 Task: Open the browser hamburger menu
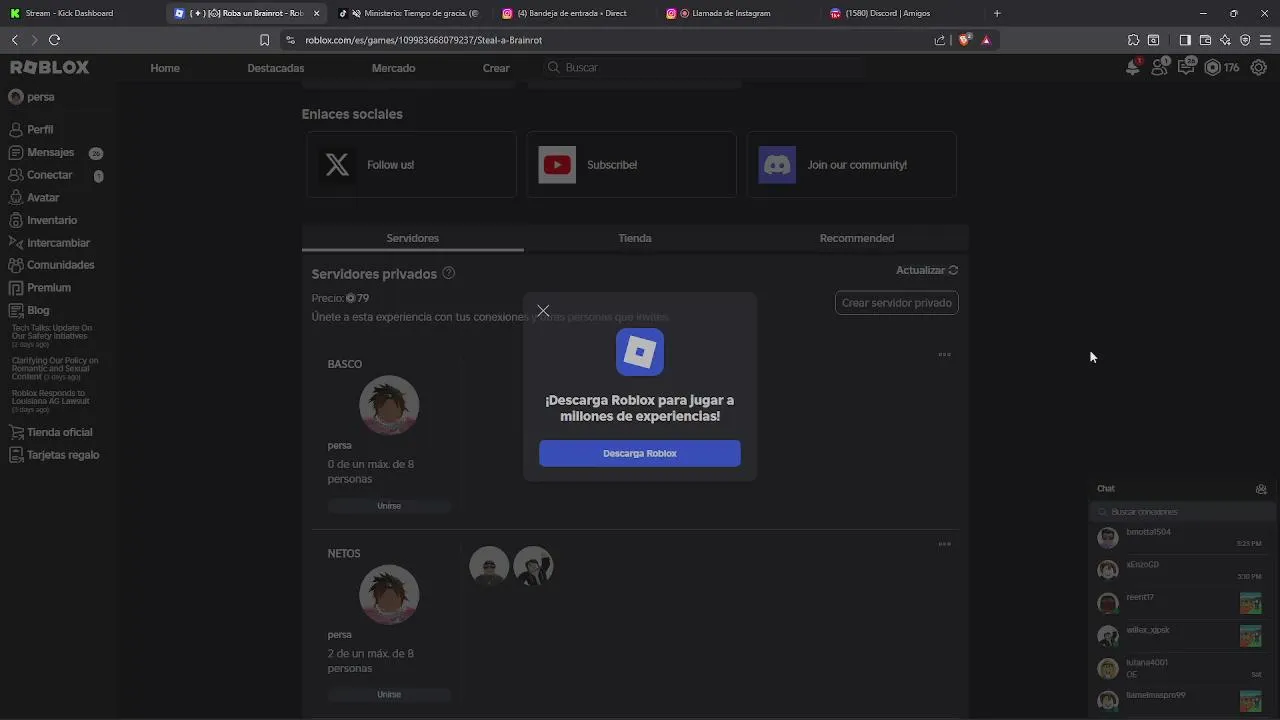click(1265, 40)
